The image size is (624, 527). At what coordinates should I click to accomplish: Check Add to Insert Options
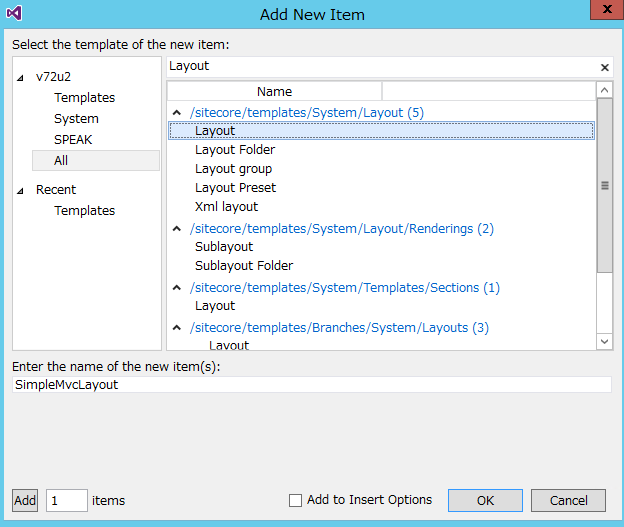(295, 500)
